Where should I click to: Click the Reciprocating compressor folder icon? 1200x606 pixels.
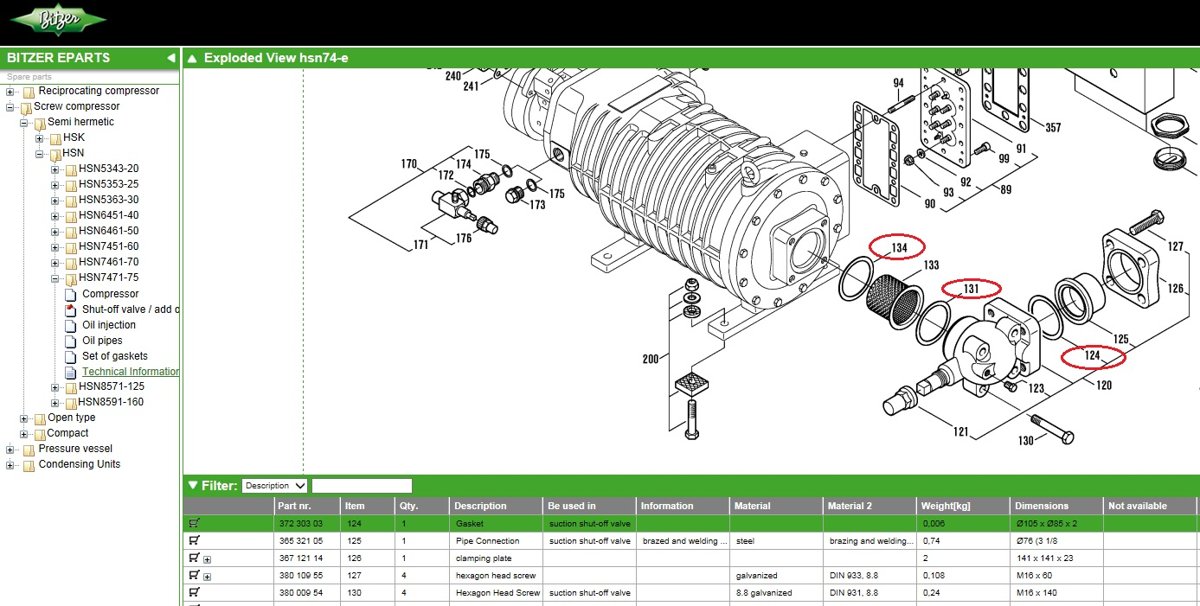point(27,92)
